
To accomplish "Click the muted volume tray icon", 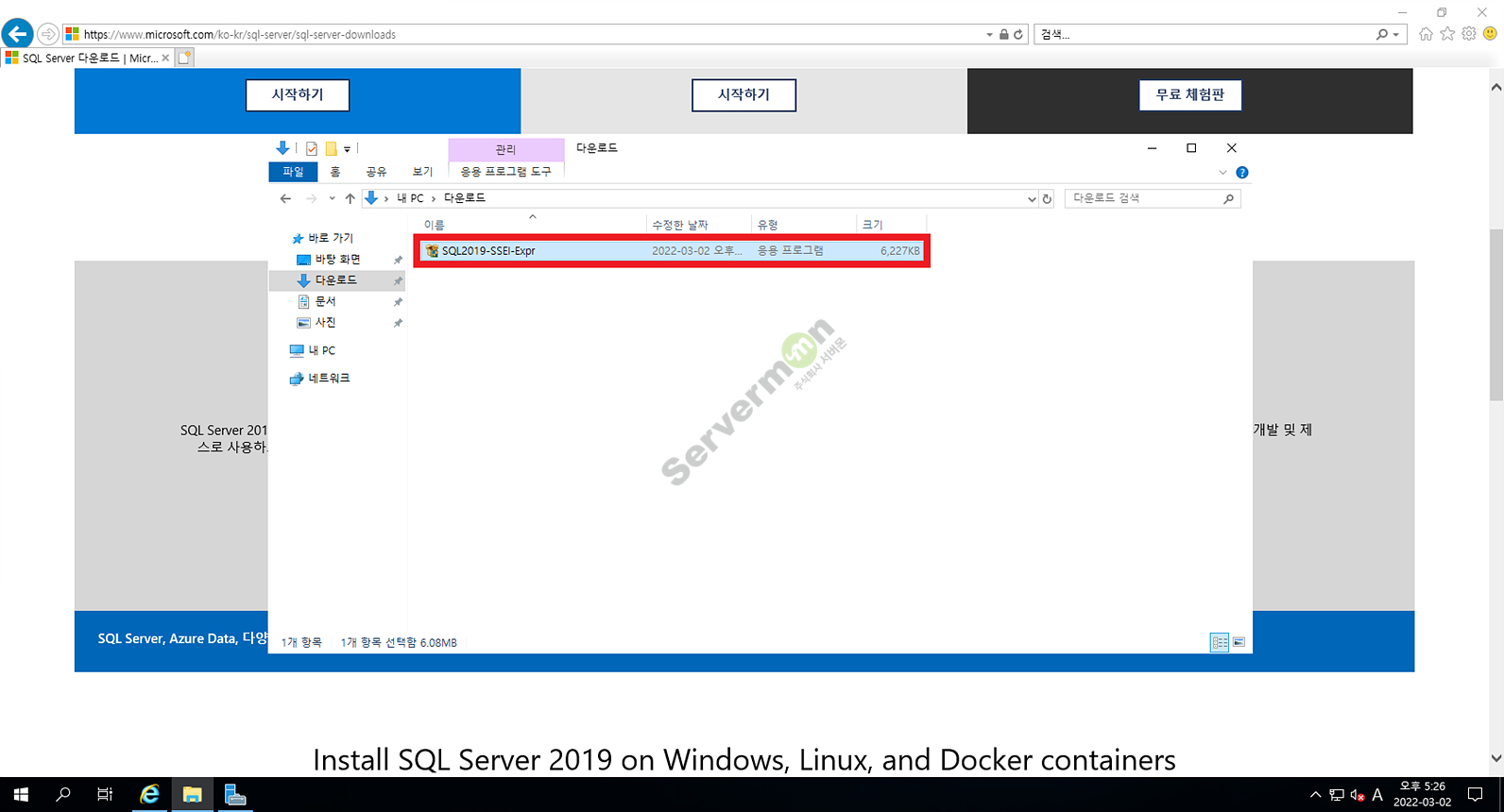I will (x=1357, y=795).
